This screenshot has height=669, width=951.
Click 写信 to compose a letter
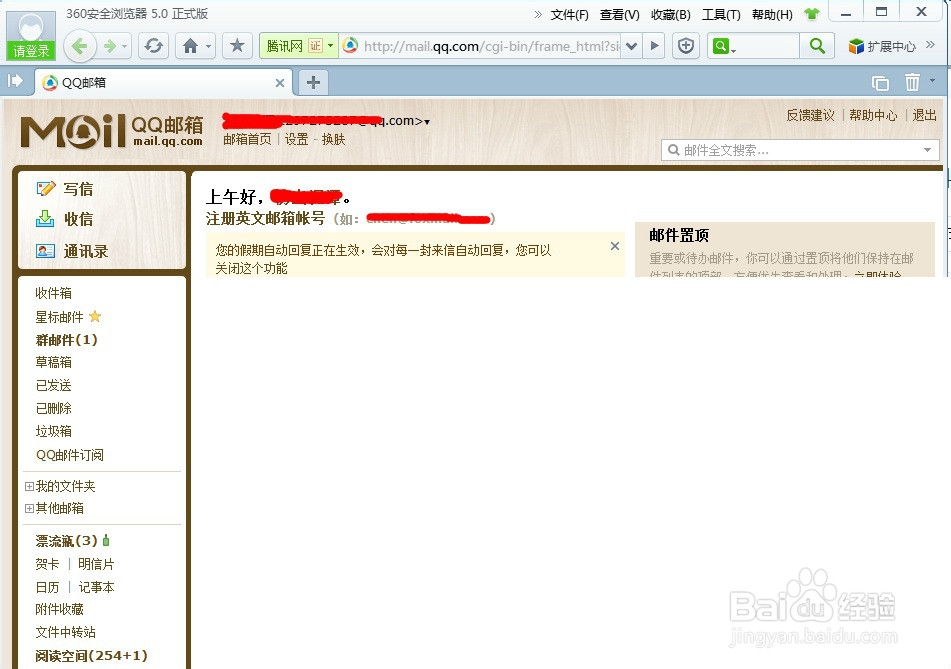pos(64,189)
